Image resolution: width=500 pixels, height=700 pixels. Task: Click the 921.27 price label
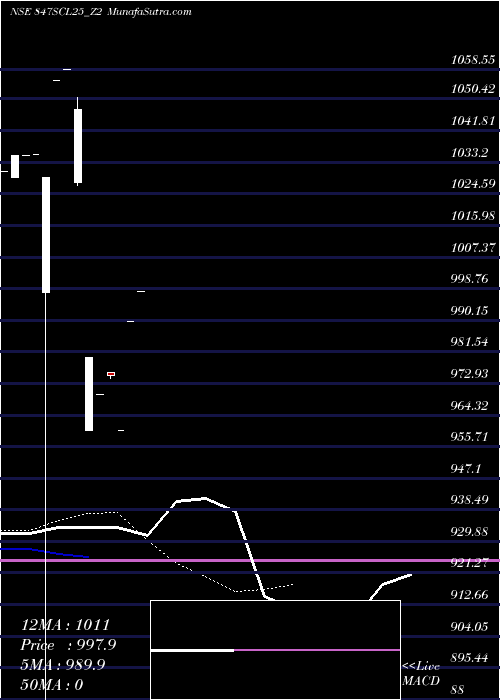pyautogui.click(x=469, y=563)
